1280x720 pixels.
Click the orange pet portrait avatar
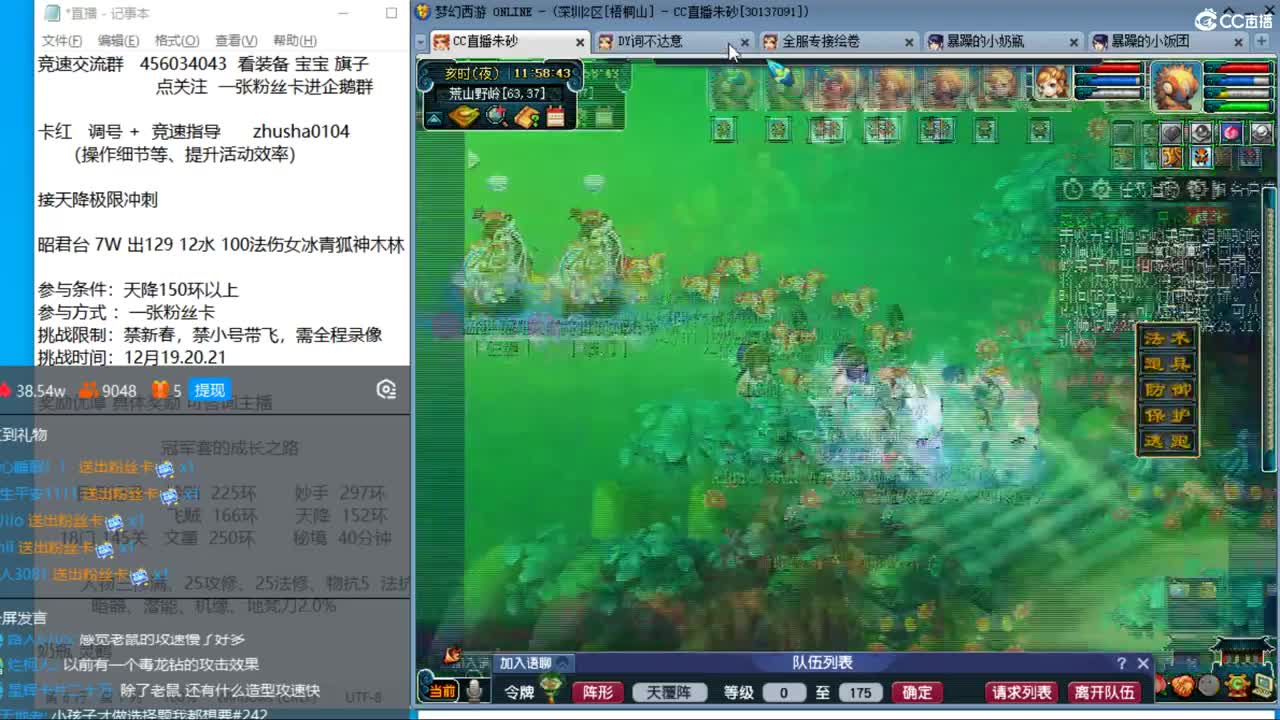(x=1176, y=86)
